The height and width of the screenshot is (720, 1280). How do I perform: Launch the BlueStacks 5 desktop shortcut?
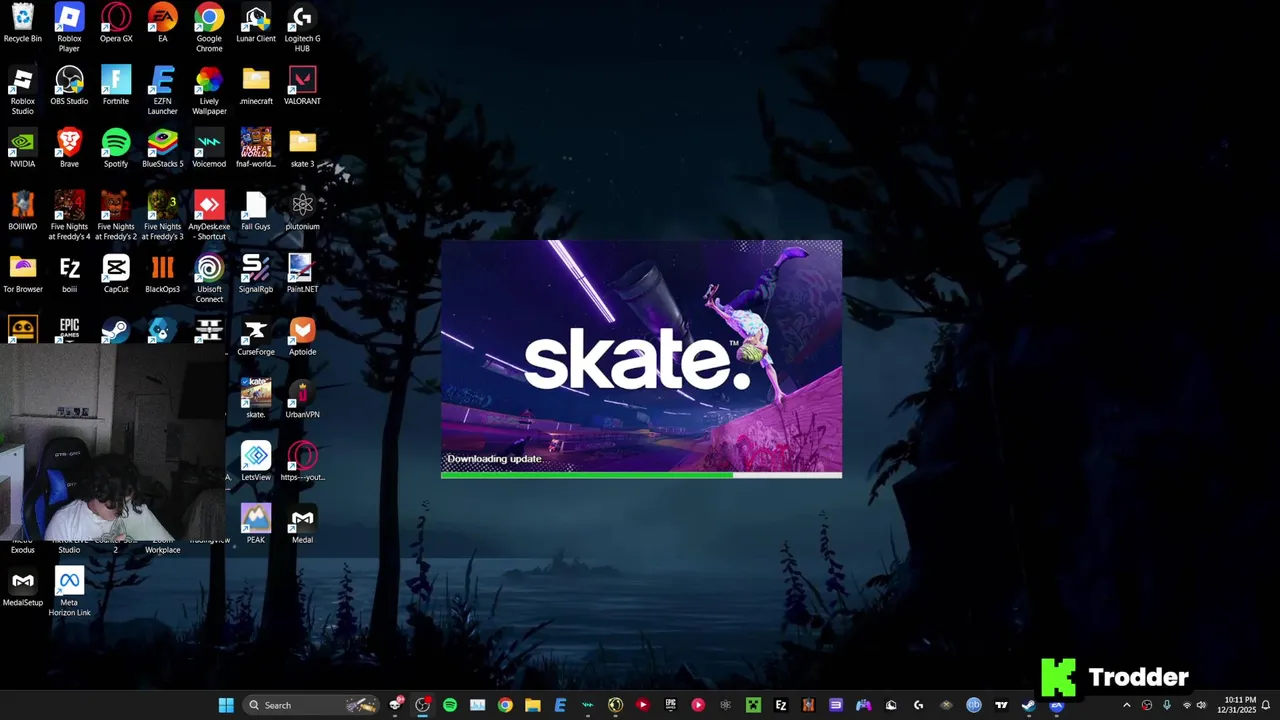[x=162, y=149]
